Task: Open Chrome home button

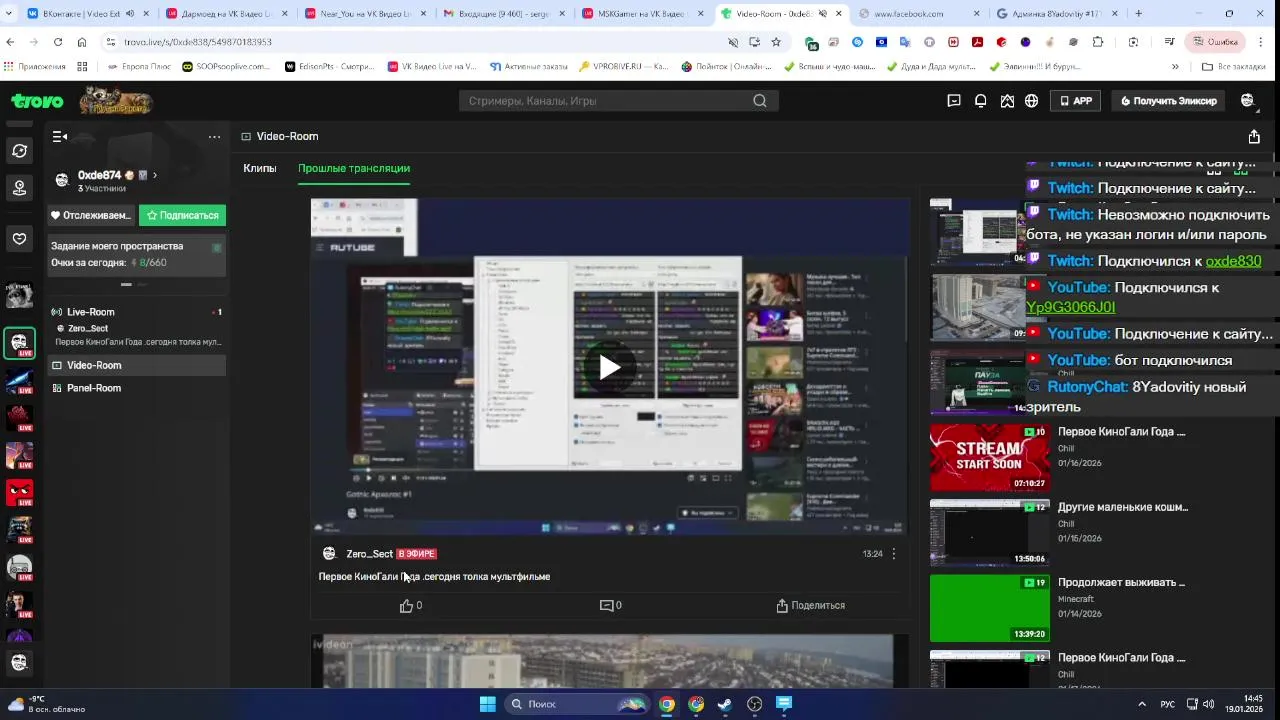Action: click(x=82, y=42)
